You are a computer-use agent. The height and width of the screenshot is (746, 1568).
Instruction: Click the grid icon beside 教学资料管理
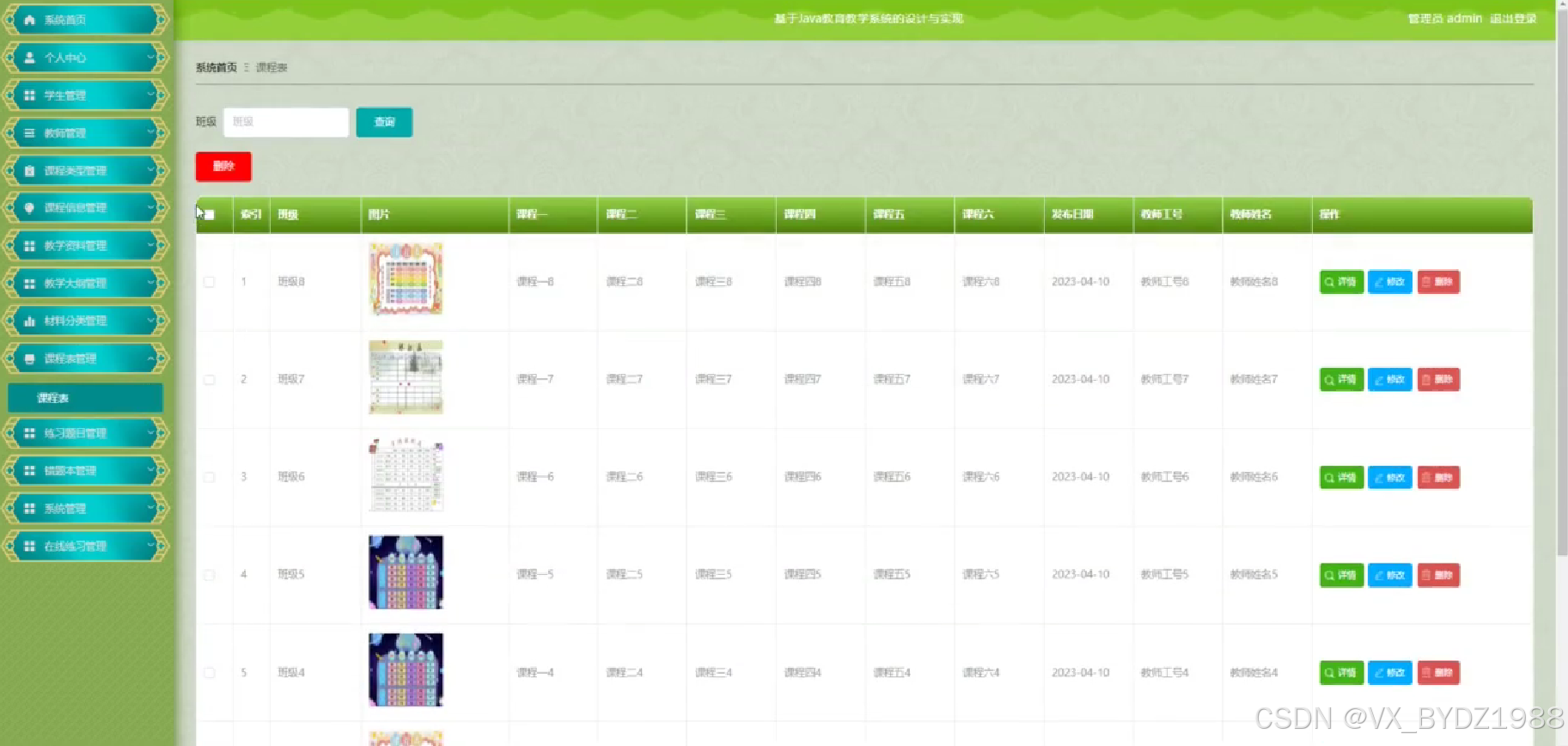pos(29,246)
